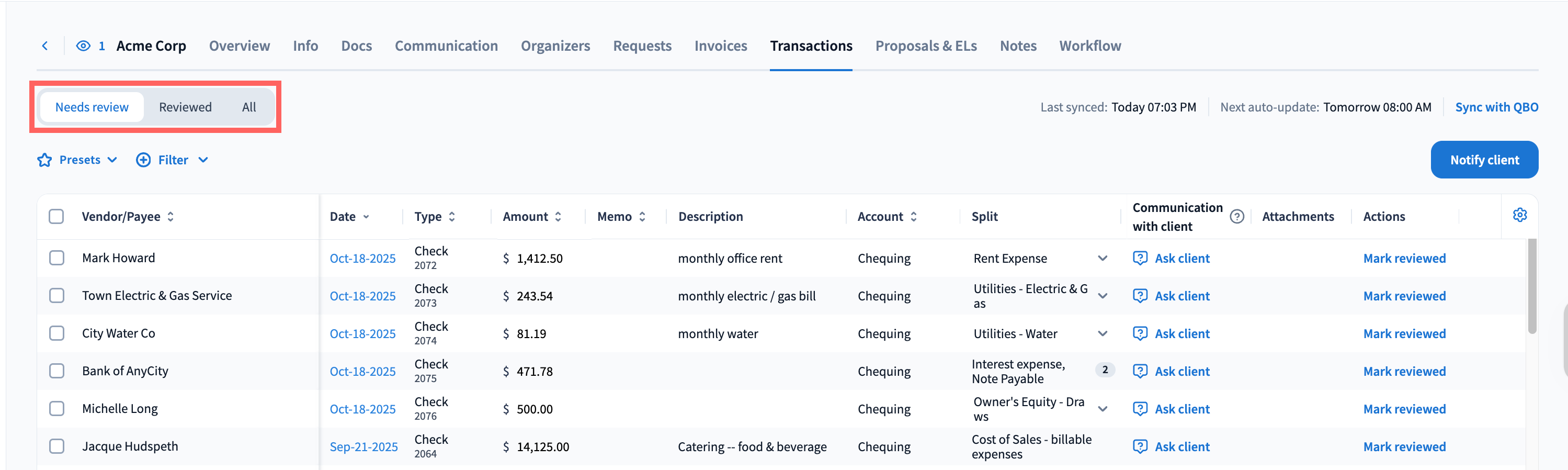Open the table column settings gear
Image resolution: width=1568 pixels, height=470 pixels.
pos(1519,215)
